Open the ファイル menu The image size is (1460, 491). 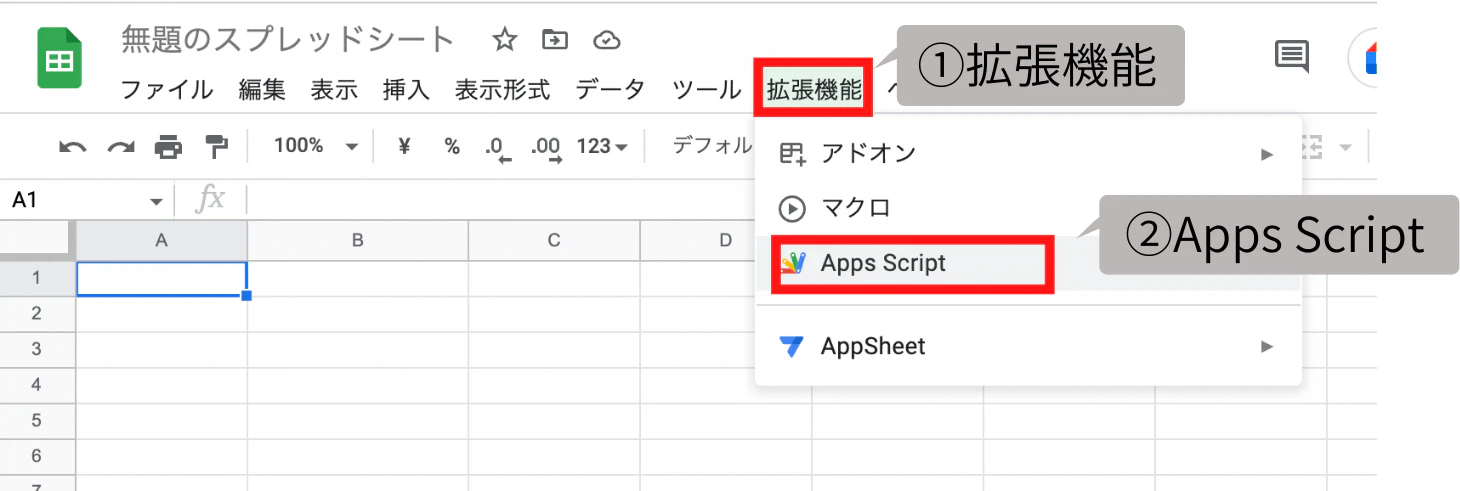167,90
